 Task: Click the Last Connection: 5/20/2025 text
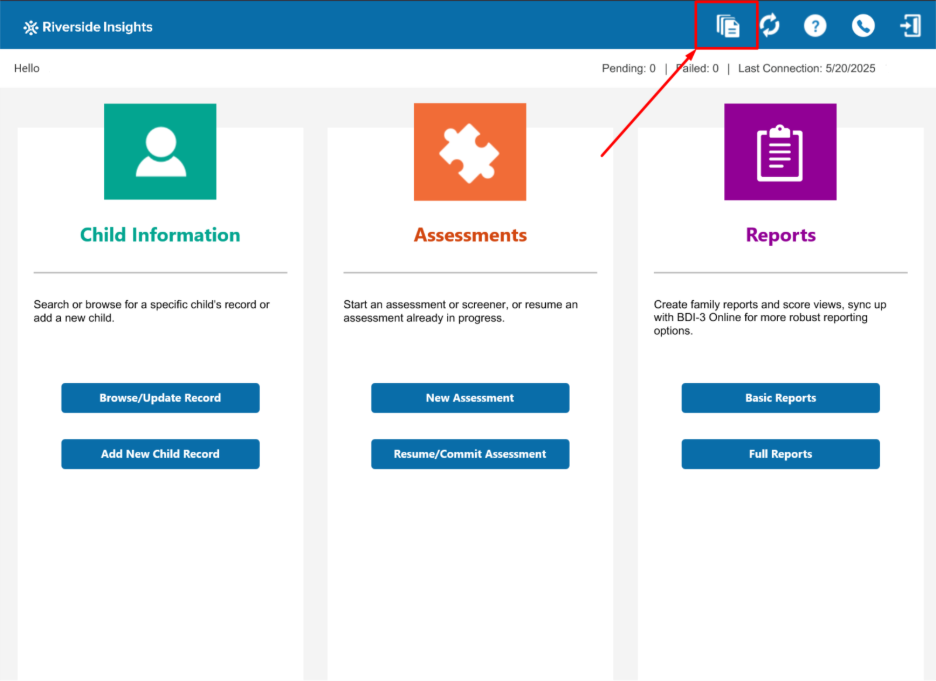(806, 69)
